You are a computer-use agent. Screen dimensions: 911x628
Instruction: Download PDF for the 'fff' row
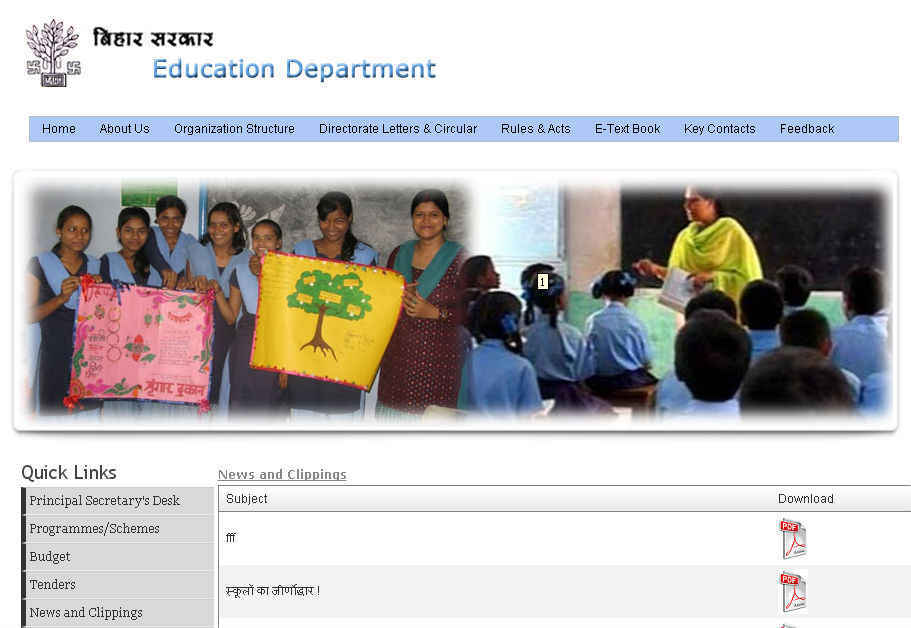(792, 538)
